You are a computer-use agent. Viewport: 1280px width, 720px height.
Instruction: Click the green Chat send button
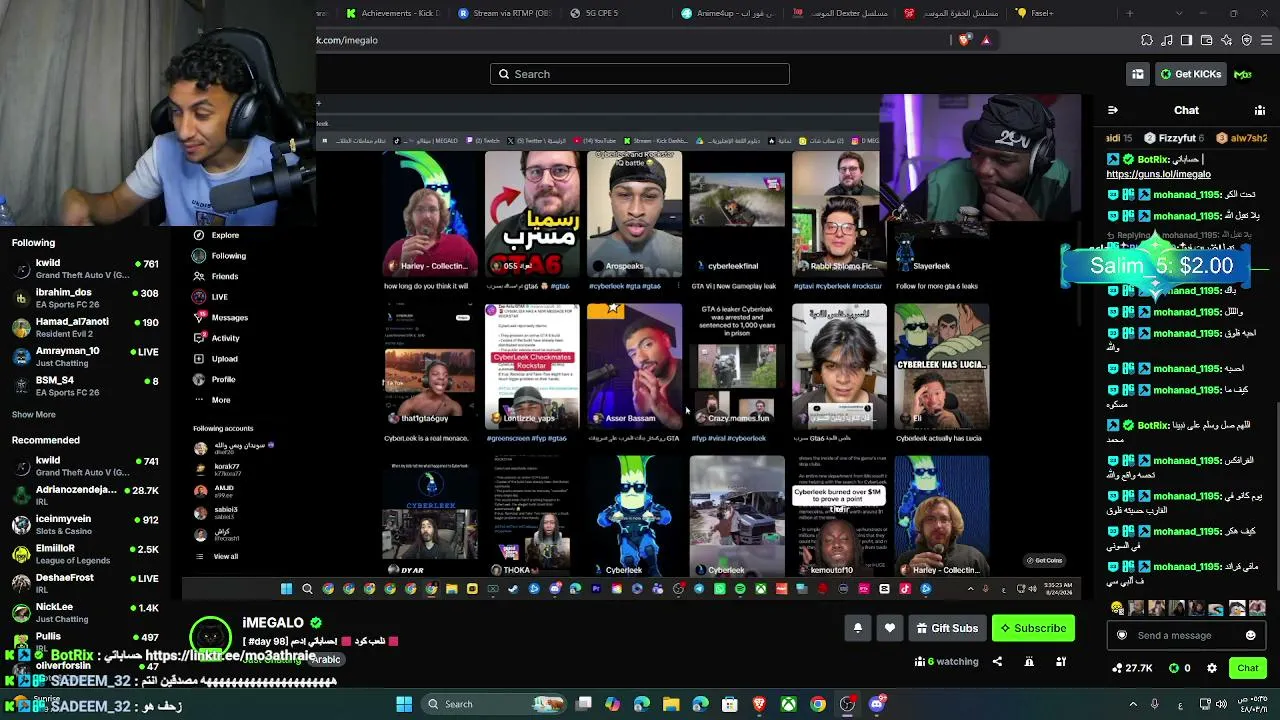pyautogui.click(x=1247, y=668)
